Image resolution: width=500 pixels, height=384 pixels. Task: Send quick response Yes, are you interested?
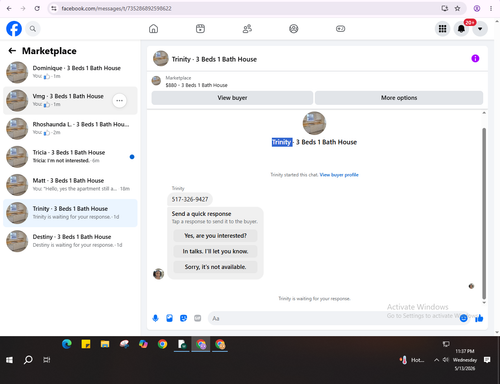[215, 236]
